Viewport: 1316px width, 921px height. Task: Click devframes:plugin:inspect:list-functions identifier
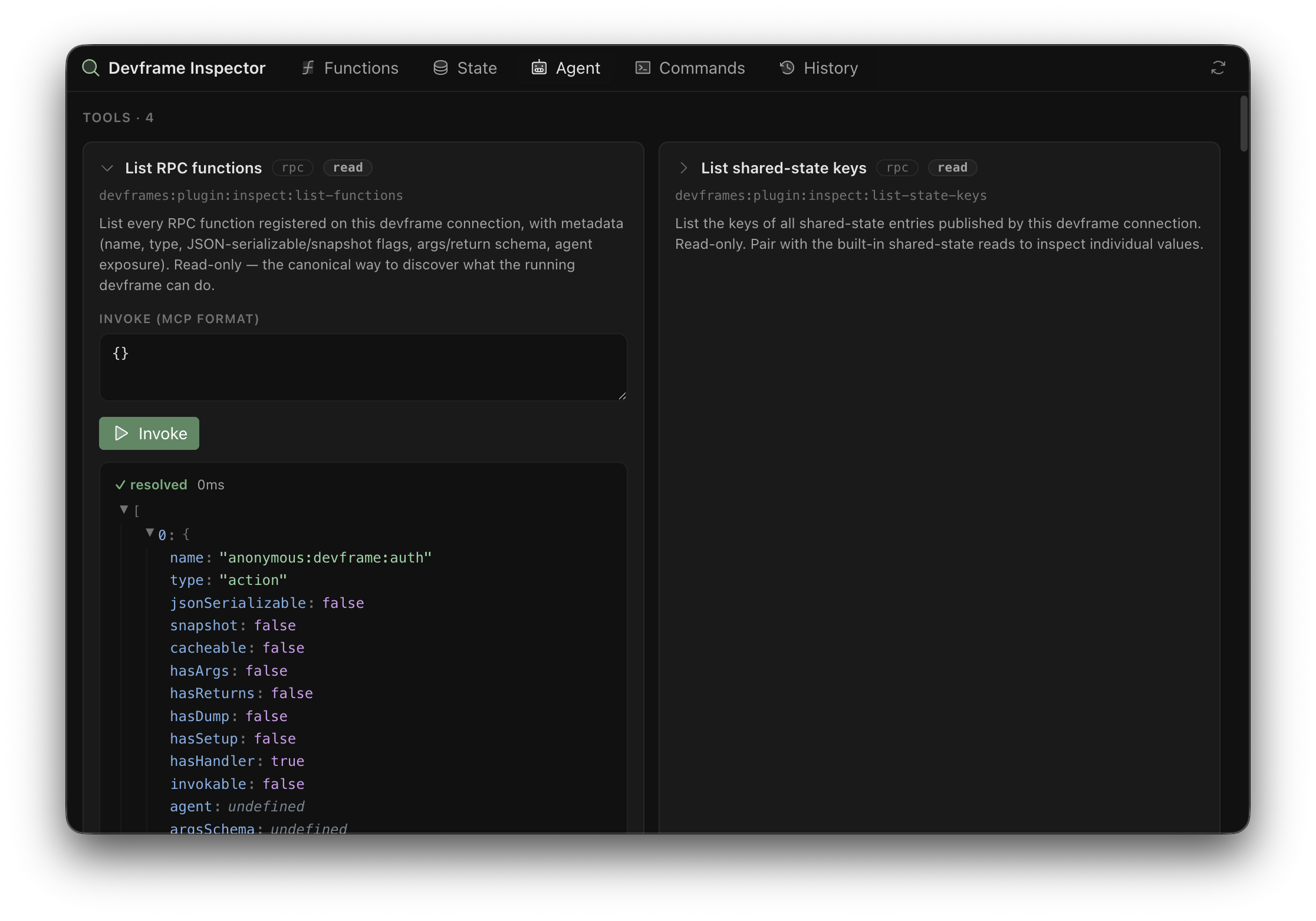(x=251, y=195)
